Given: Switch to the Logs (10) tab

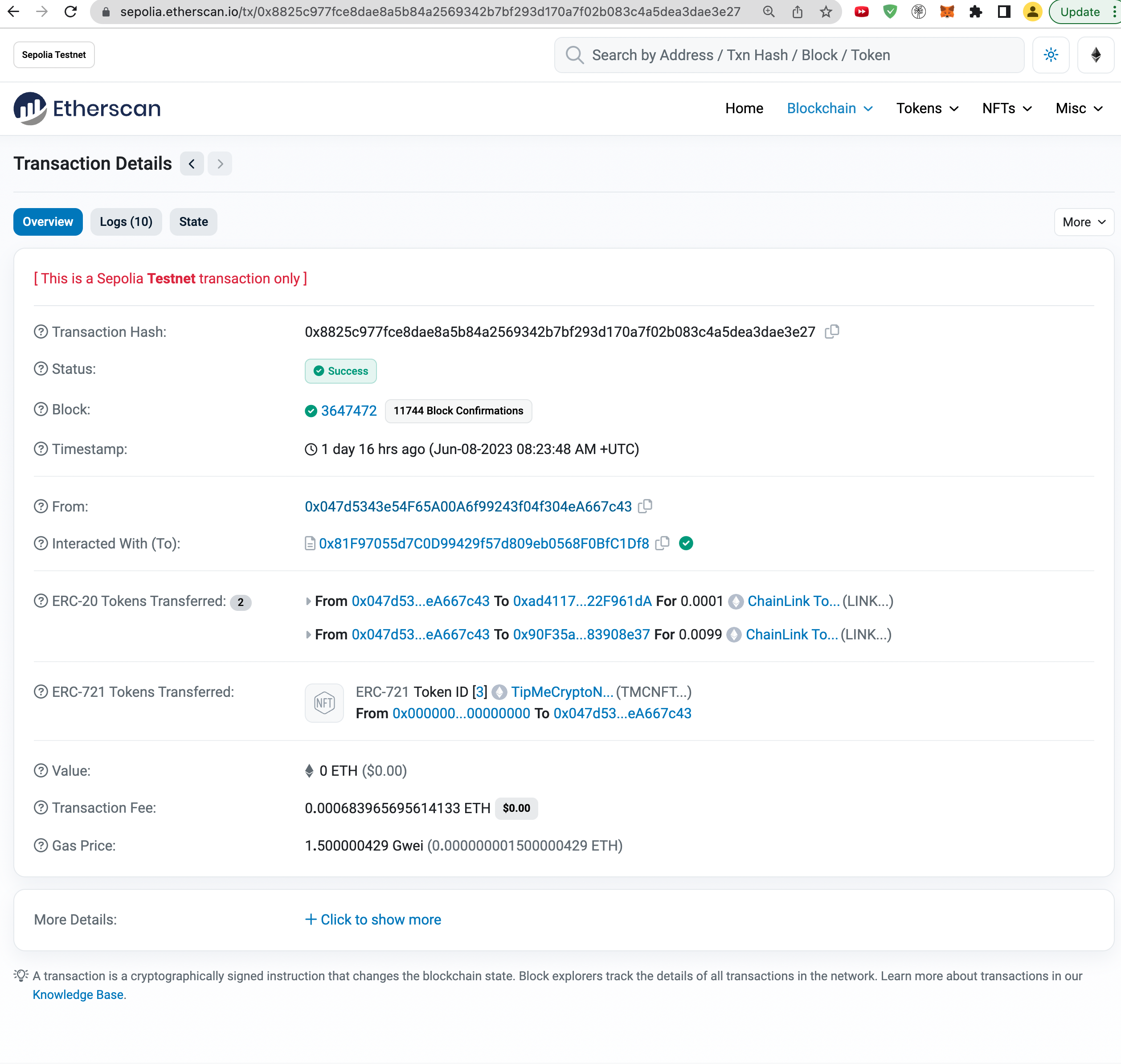Looking at the screenshot, I should pyautogui.click(x=126, y=222).
